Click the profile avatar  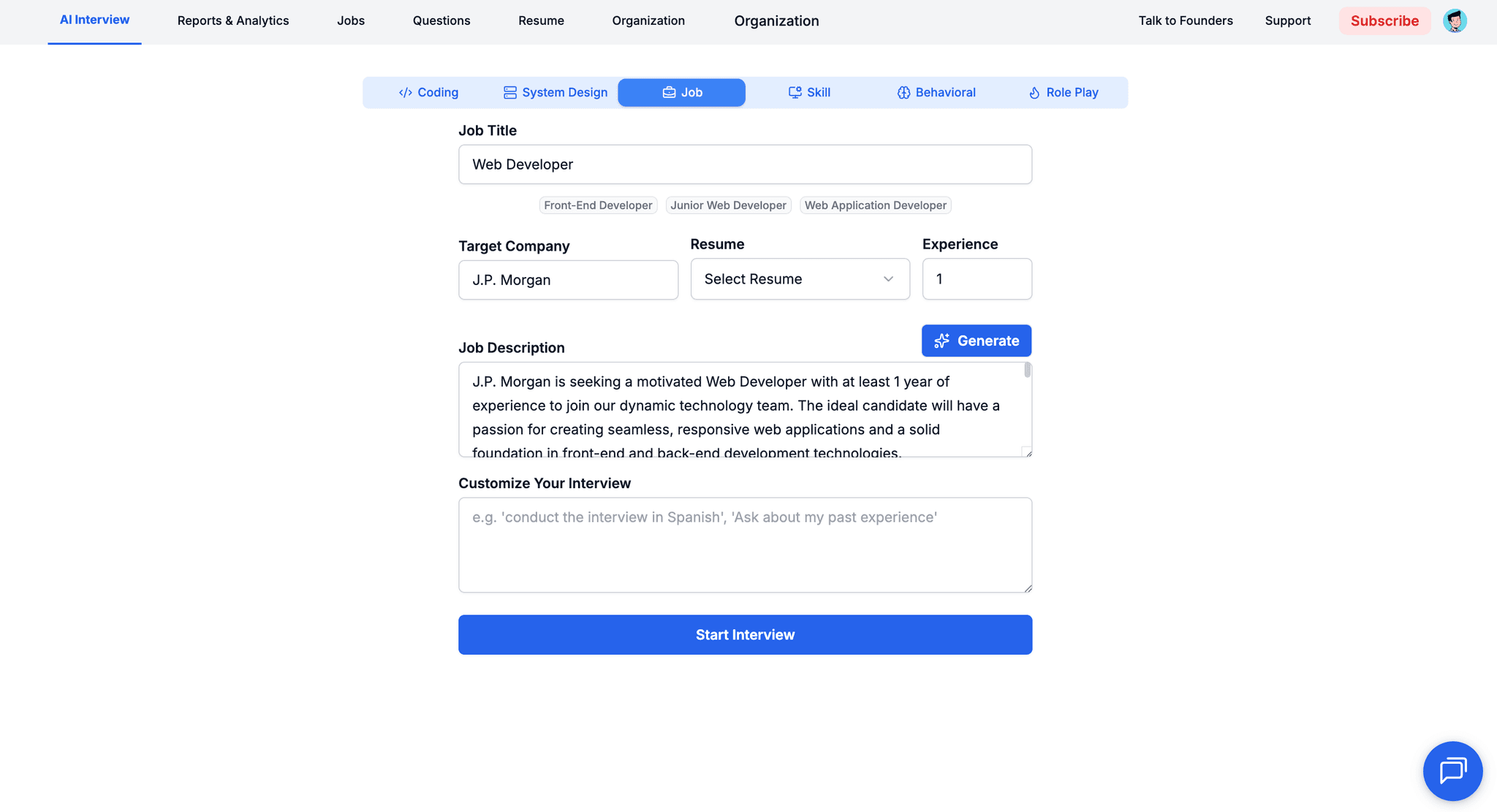pyautogui.click(x=1455, y=20)
